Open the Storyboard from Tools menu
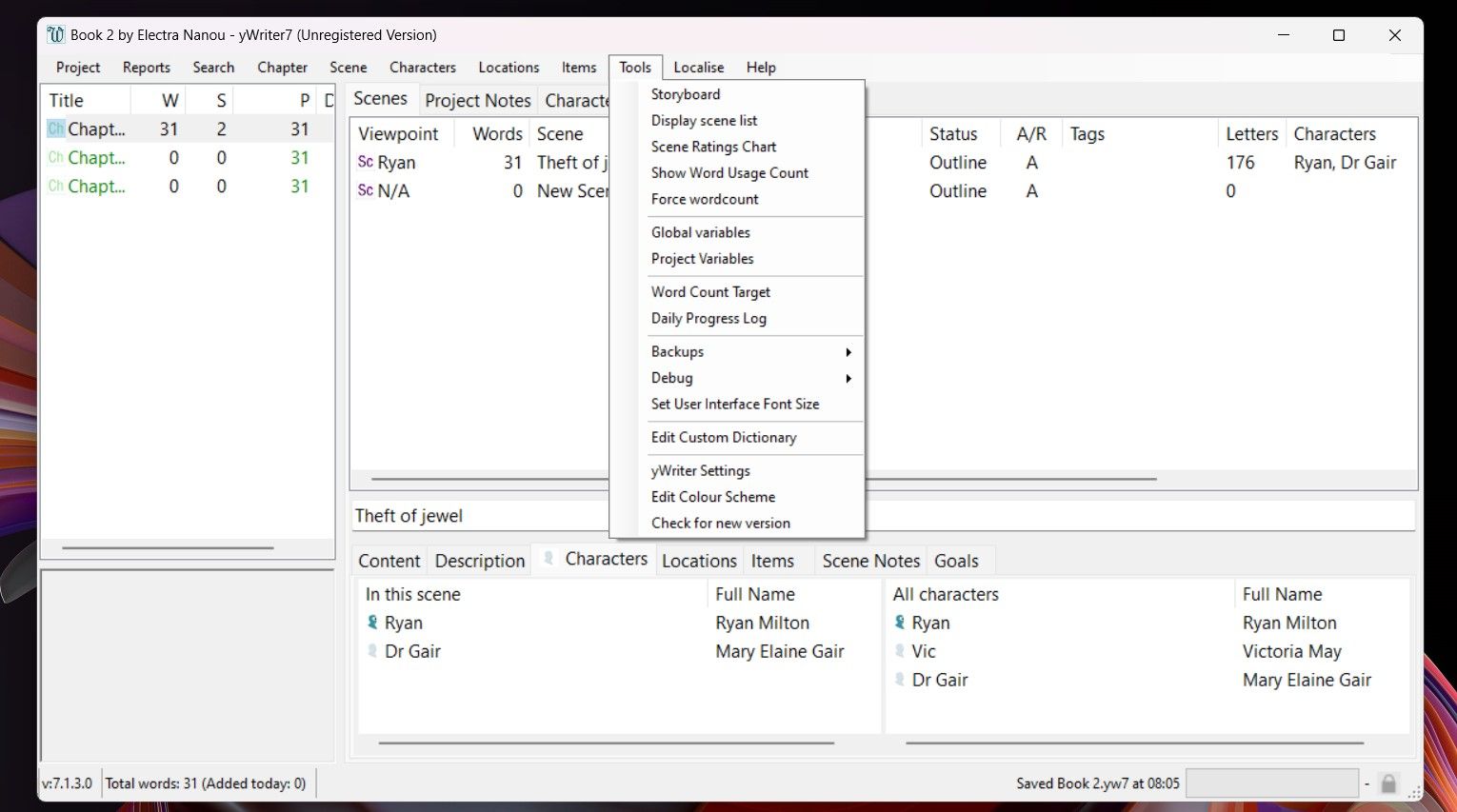The width and height of the screenshot is (1457, 812). coord(686,94)
